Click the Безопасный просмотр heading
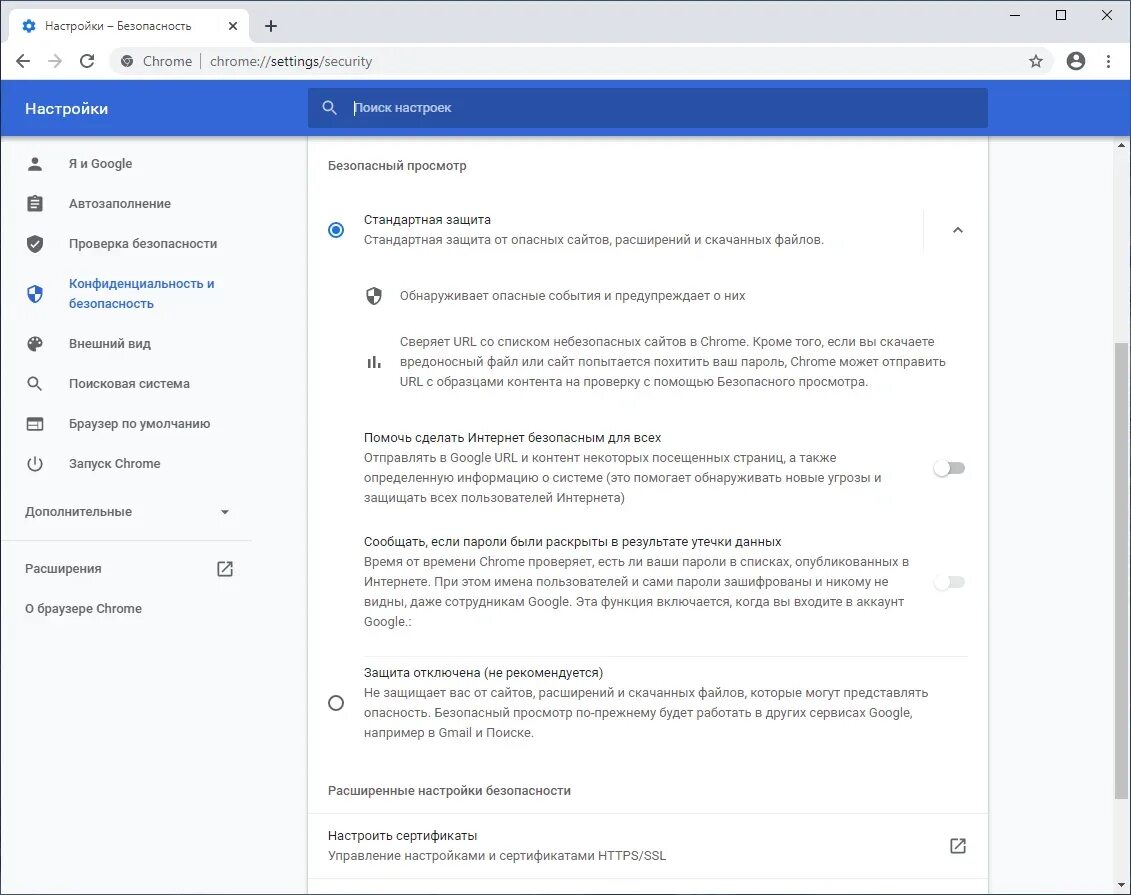1131x895 pixels. coord(397,166)
